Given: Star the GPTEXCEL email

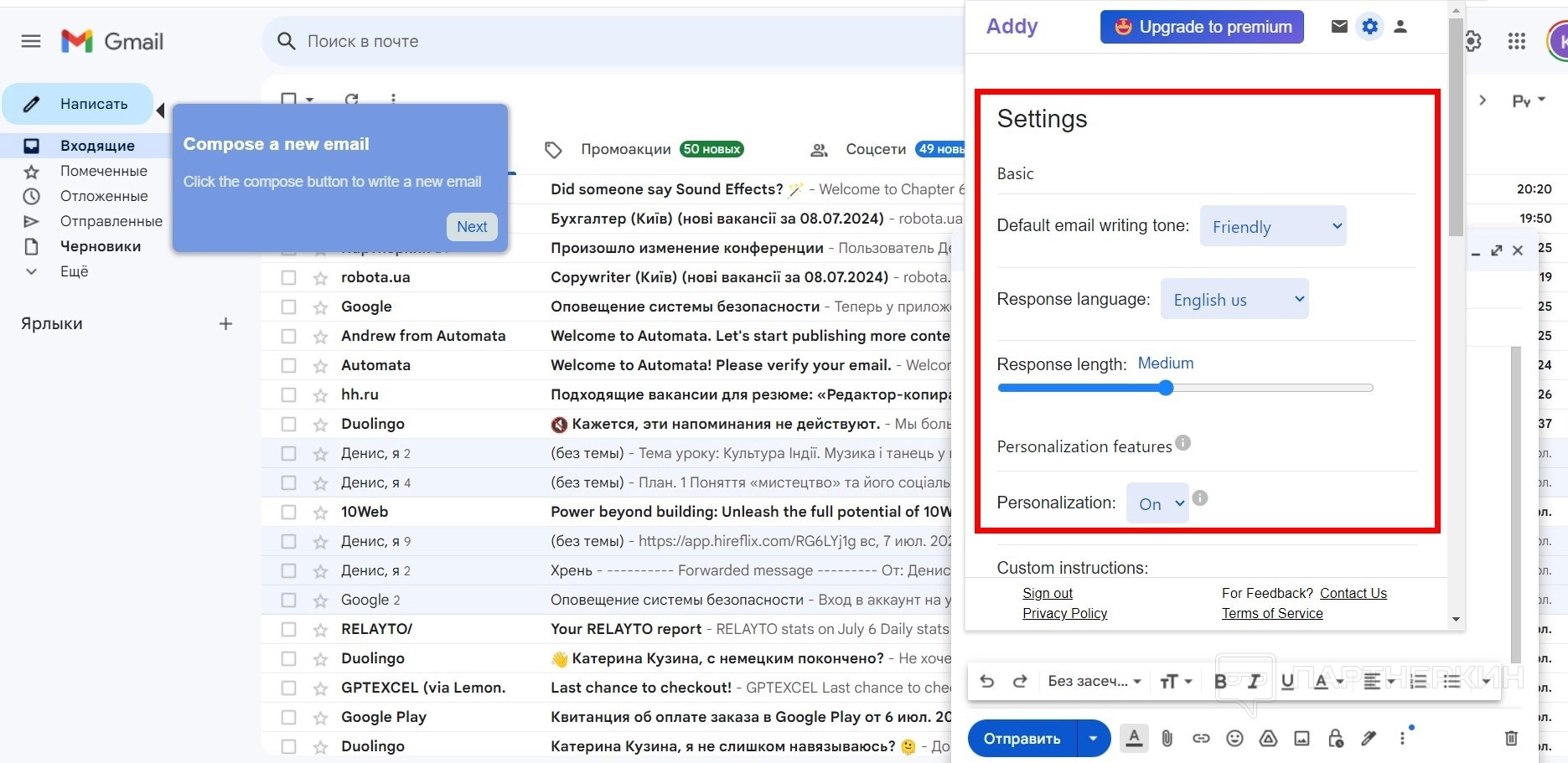Looking at the screenshot, I should [x=320, y=688].
